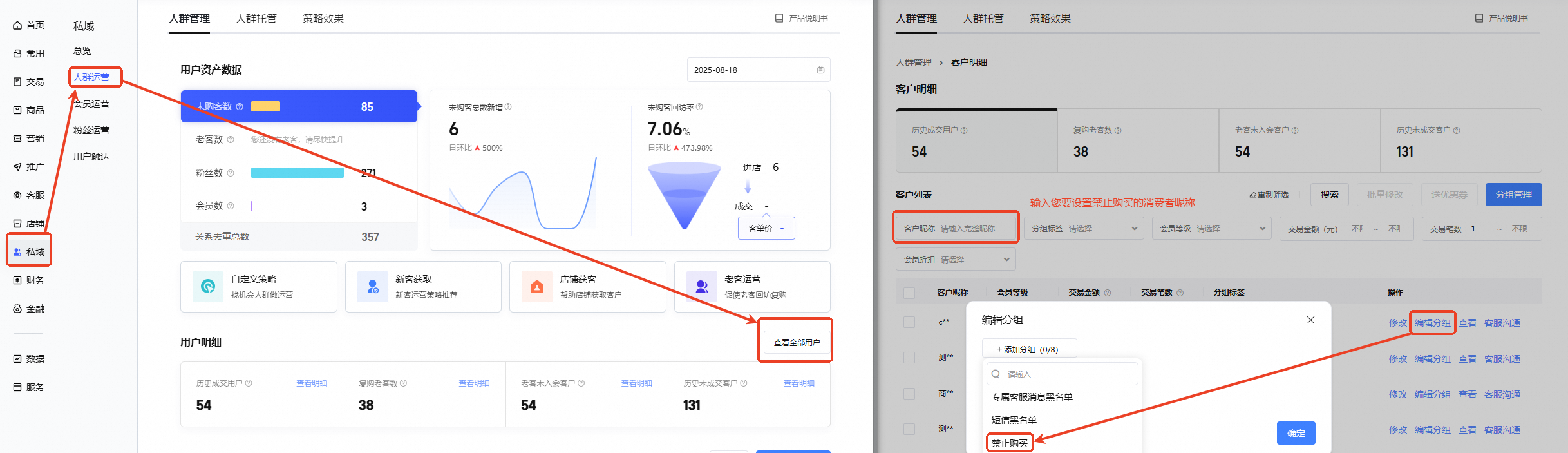Open the 分组标签 dropdown
Viewport: 1568px width, 453px height.
tap(1084, 229)
